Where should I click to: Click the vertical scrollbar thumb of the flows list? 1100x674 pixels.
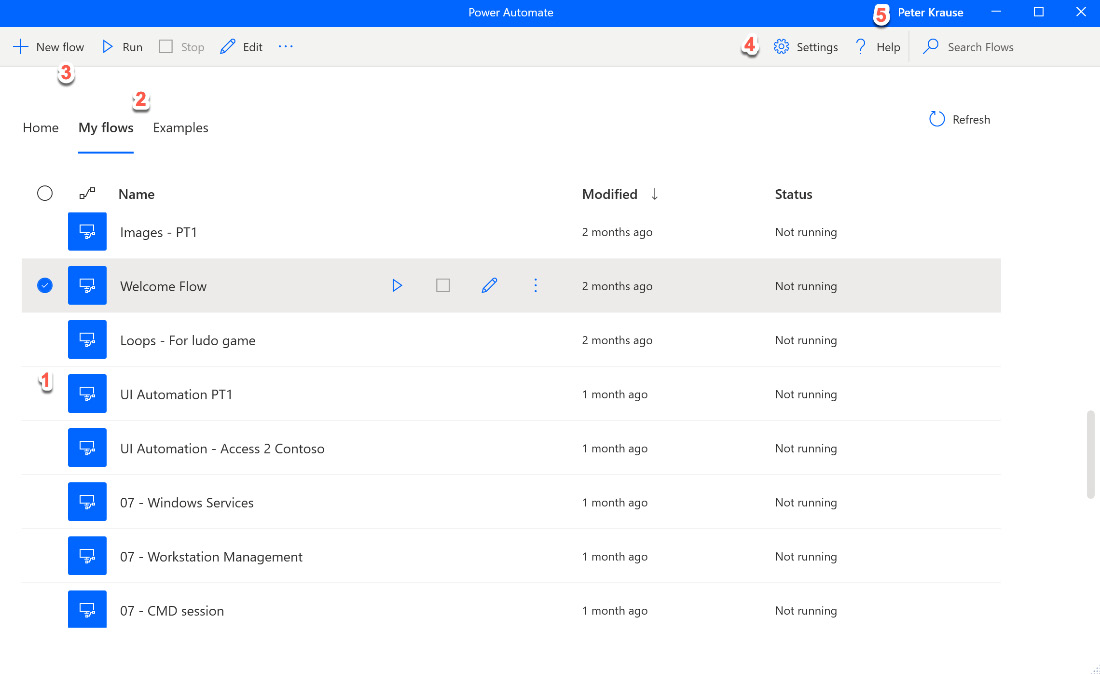tap(1091, 454)
